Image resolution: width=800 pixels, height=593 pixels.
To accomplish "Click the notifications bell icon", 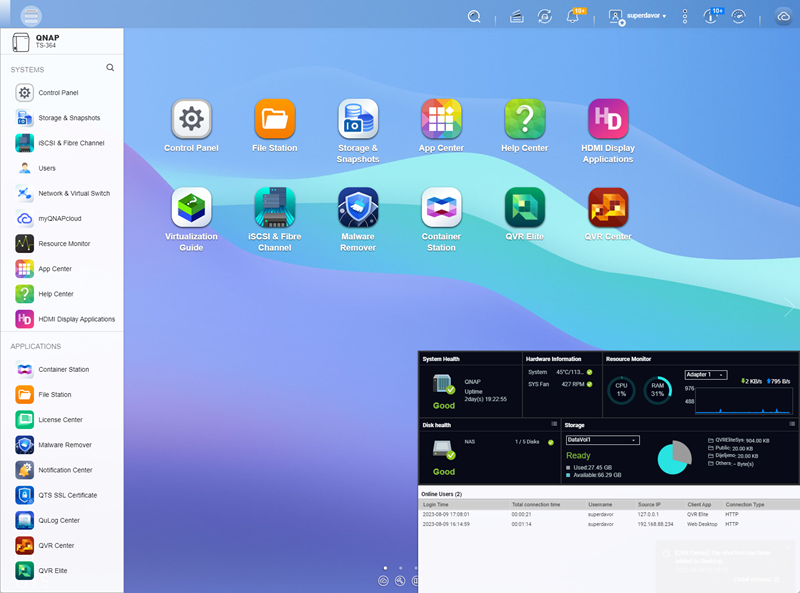I will [x=573, y=17].
